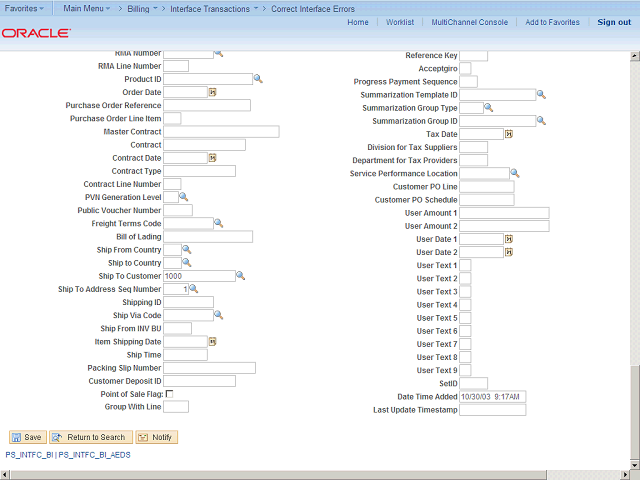Open RMA Number lookup magnifier
Screen dimensions: 640x480
tap(219, 54)
